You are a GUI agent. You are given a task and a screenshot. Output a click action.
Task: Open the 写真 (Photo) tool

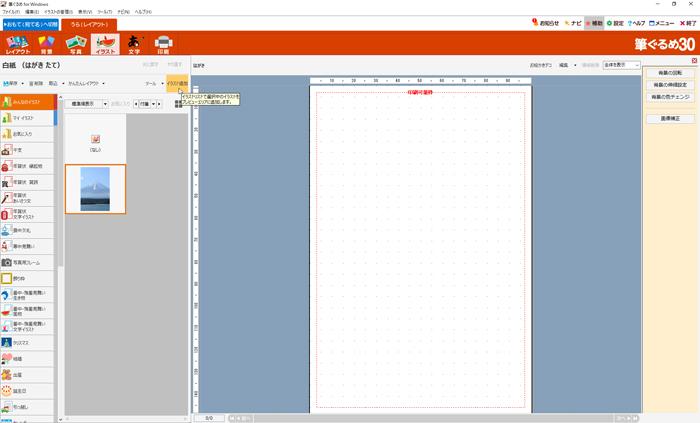tap(75, 44)
